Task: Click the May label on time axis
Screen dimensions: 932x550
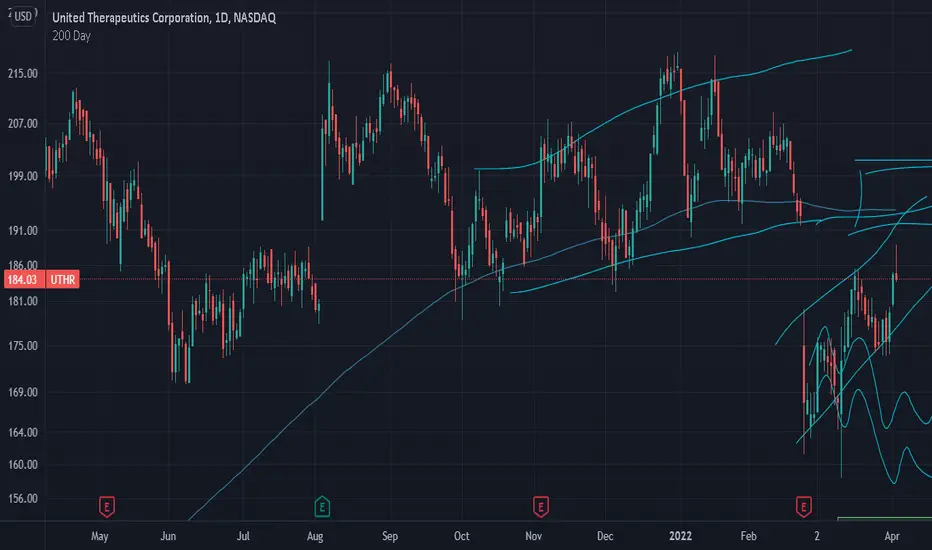Action: [x=100, y=536]
